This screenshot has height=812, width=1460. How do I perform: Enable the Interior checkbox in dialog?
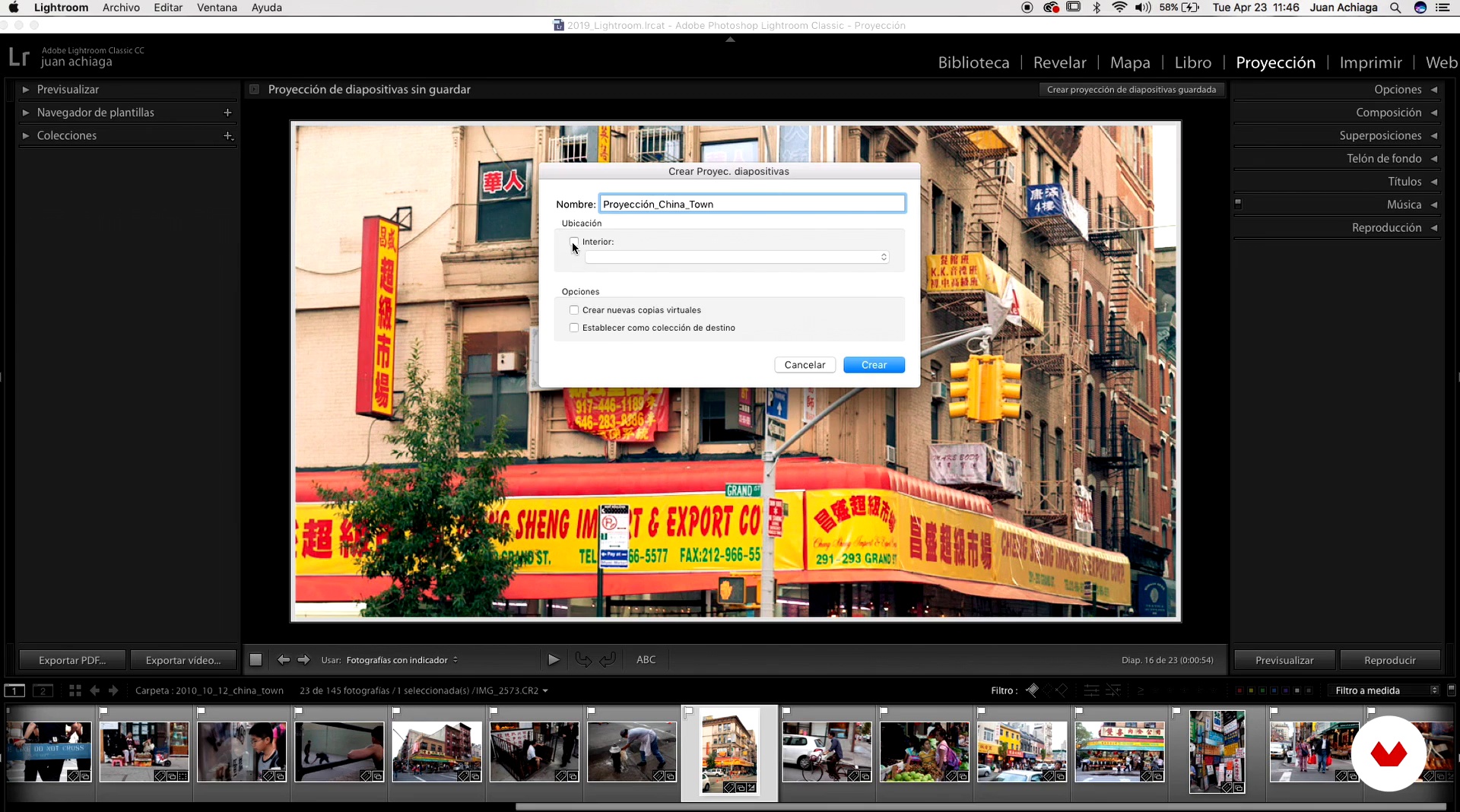tap(574, 242)
